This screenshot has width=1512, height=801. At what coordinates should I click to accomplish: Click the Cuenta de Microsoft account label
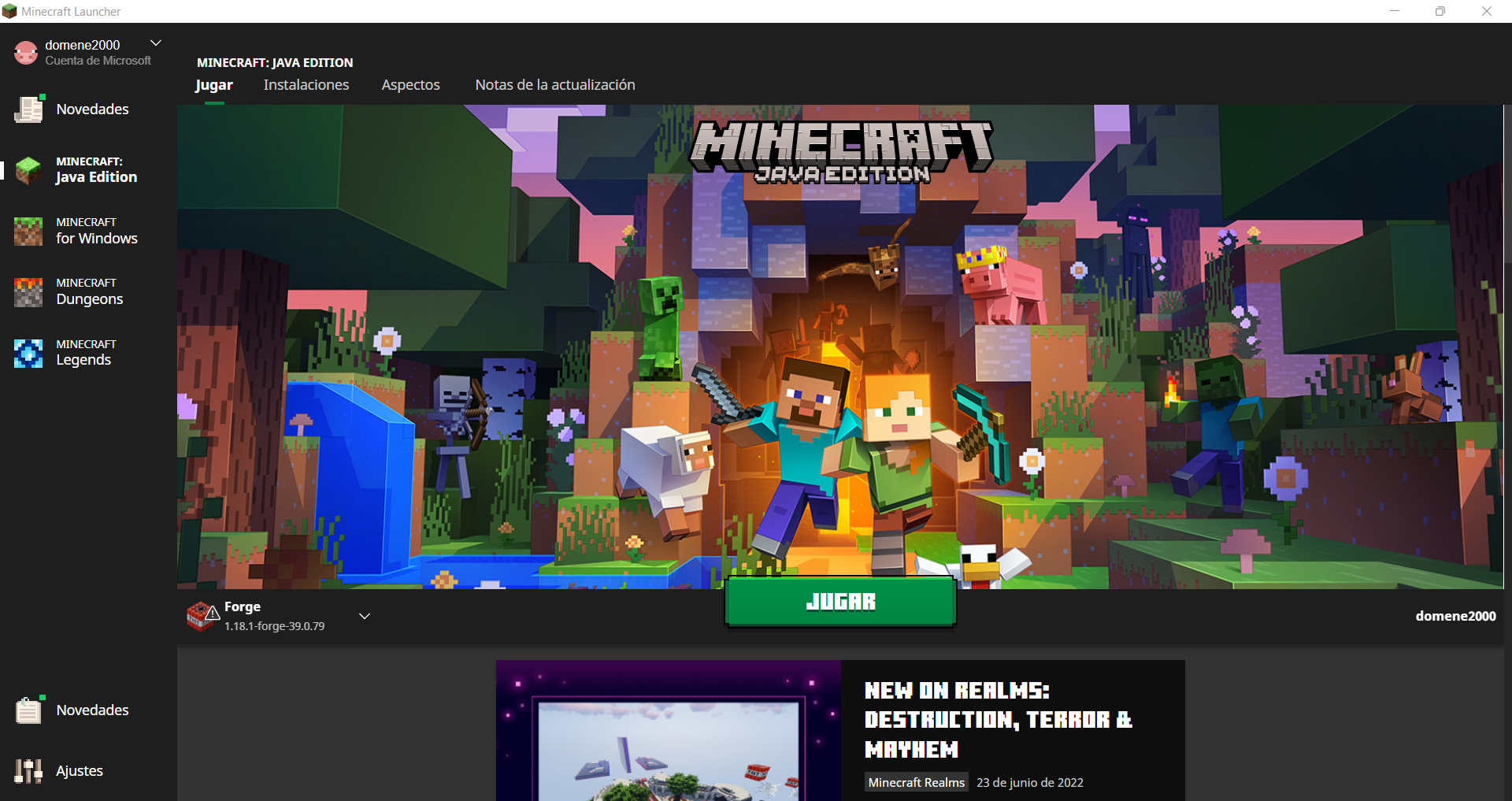pyautogui.click(x=98, y=61)
